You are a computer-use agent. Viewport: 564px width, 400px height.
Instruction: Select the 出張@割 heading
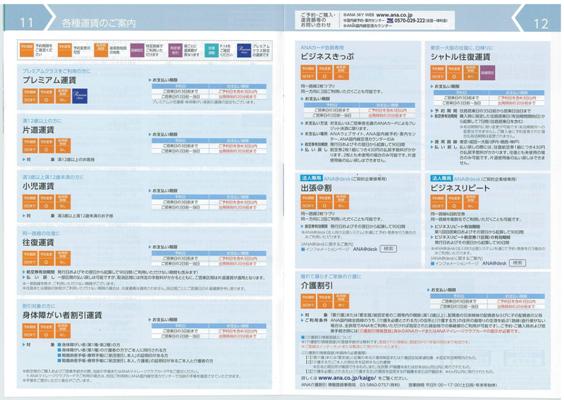316,188
